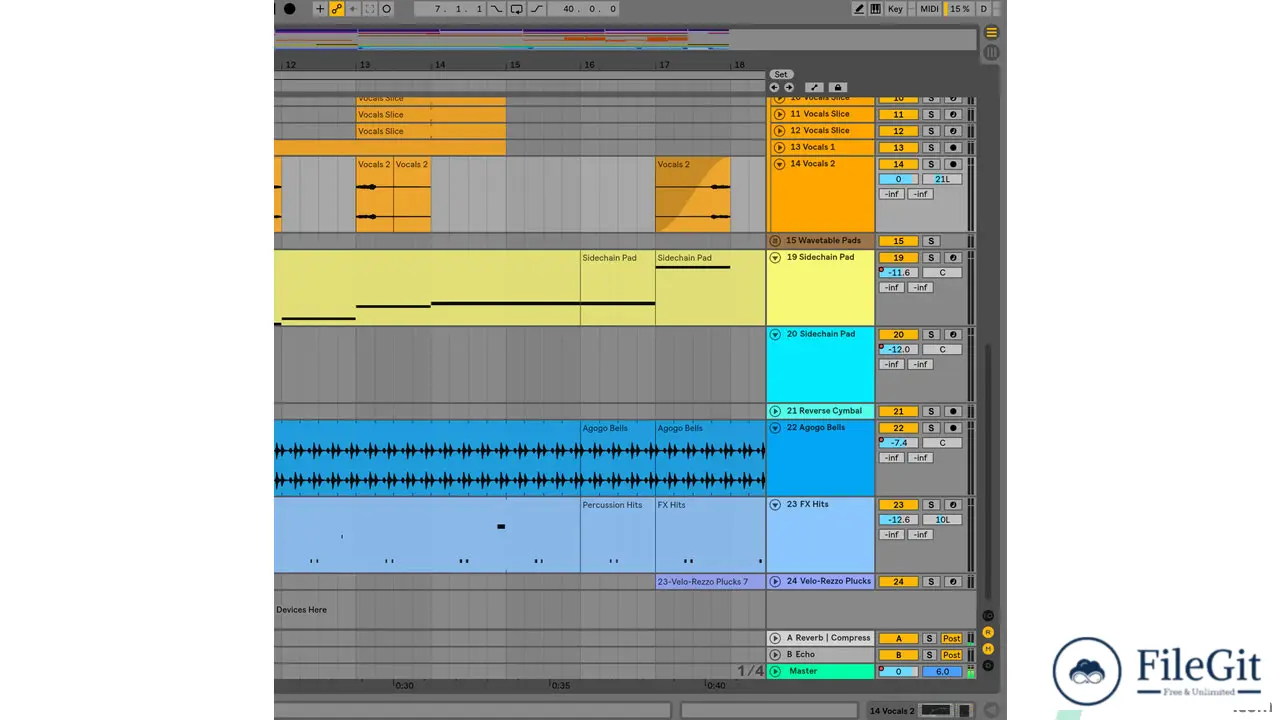Arm track 14 Vocals 2 for recording
Viewport: 1280px width, 720px height.
(x=953, y=164)
